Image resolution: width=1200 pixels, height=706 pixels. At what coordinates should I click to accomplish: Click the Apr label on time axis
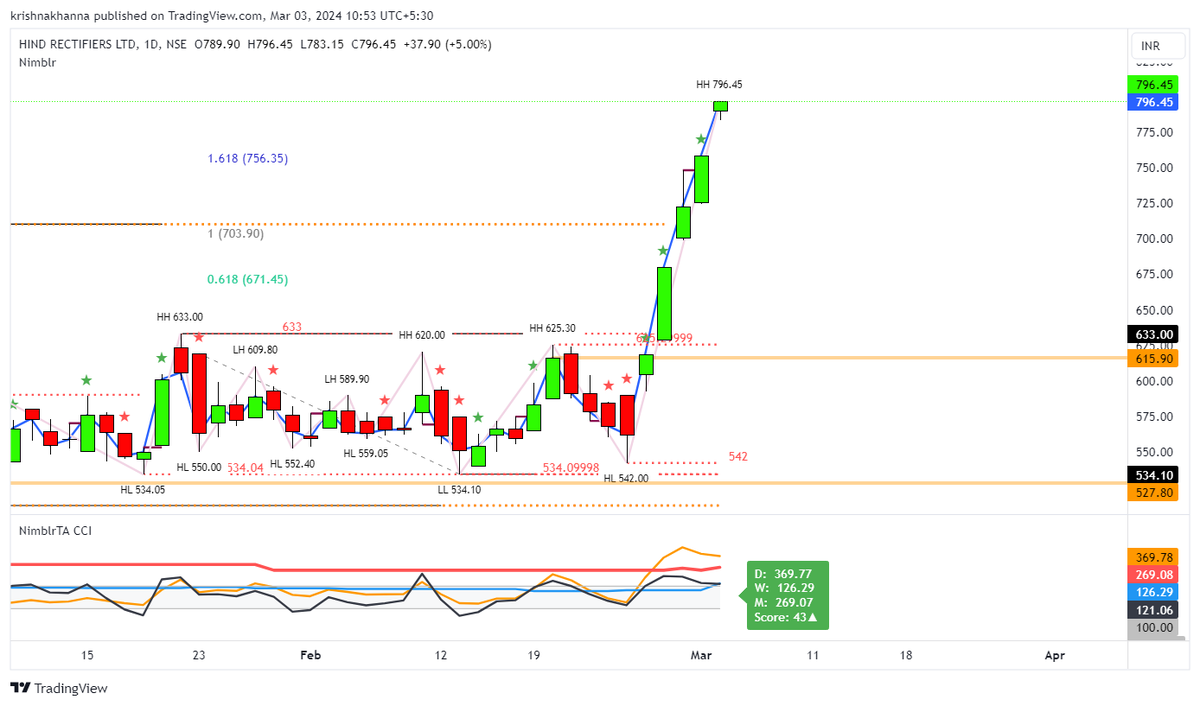pos(1054,655)
